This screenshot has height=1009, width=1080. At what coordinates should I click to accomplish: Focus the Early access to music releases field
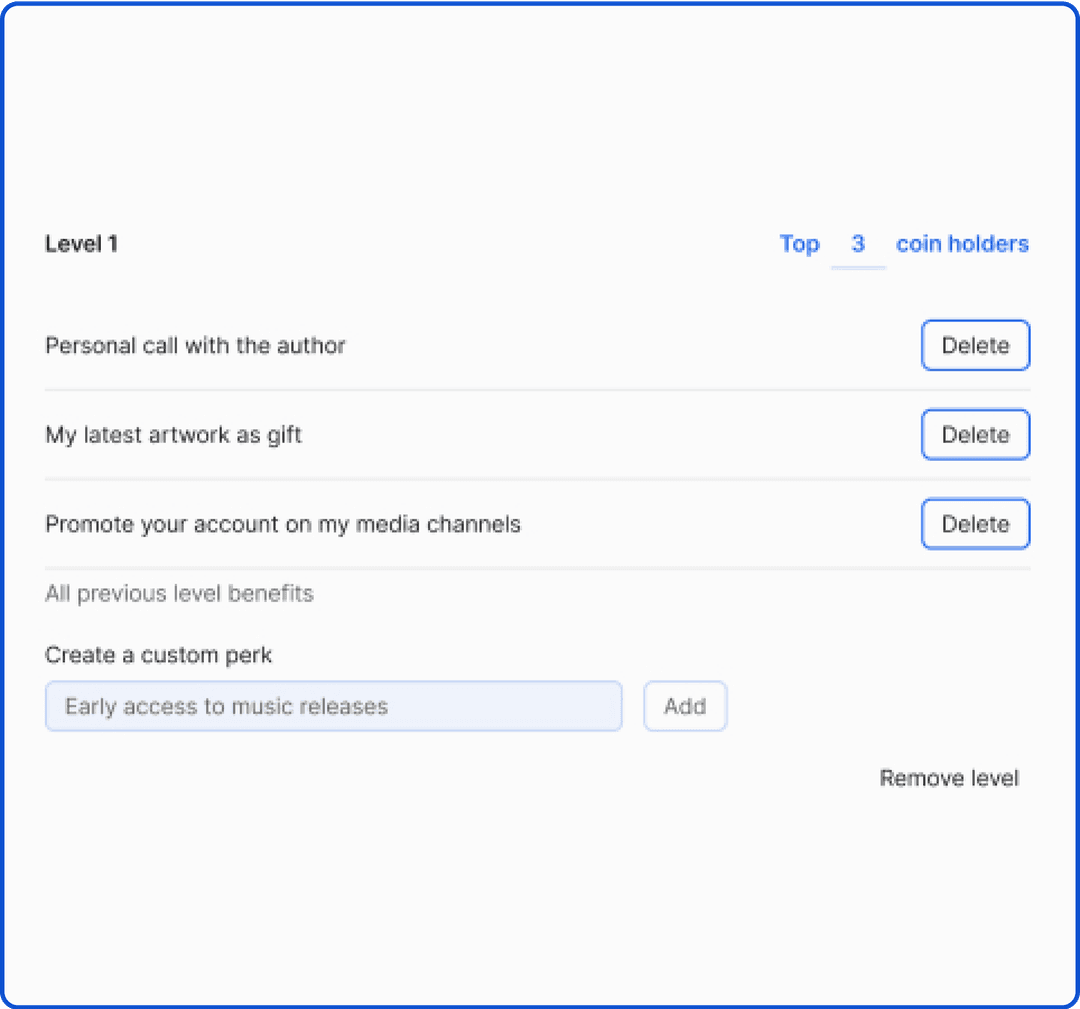tap(333, 706)
